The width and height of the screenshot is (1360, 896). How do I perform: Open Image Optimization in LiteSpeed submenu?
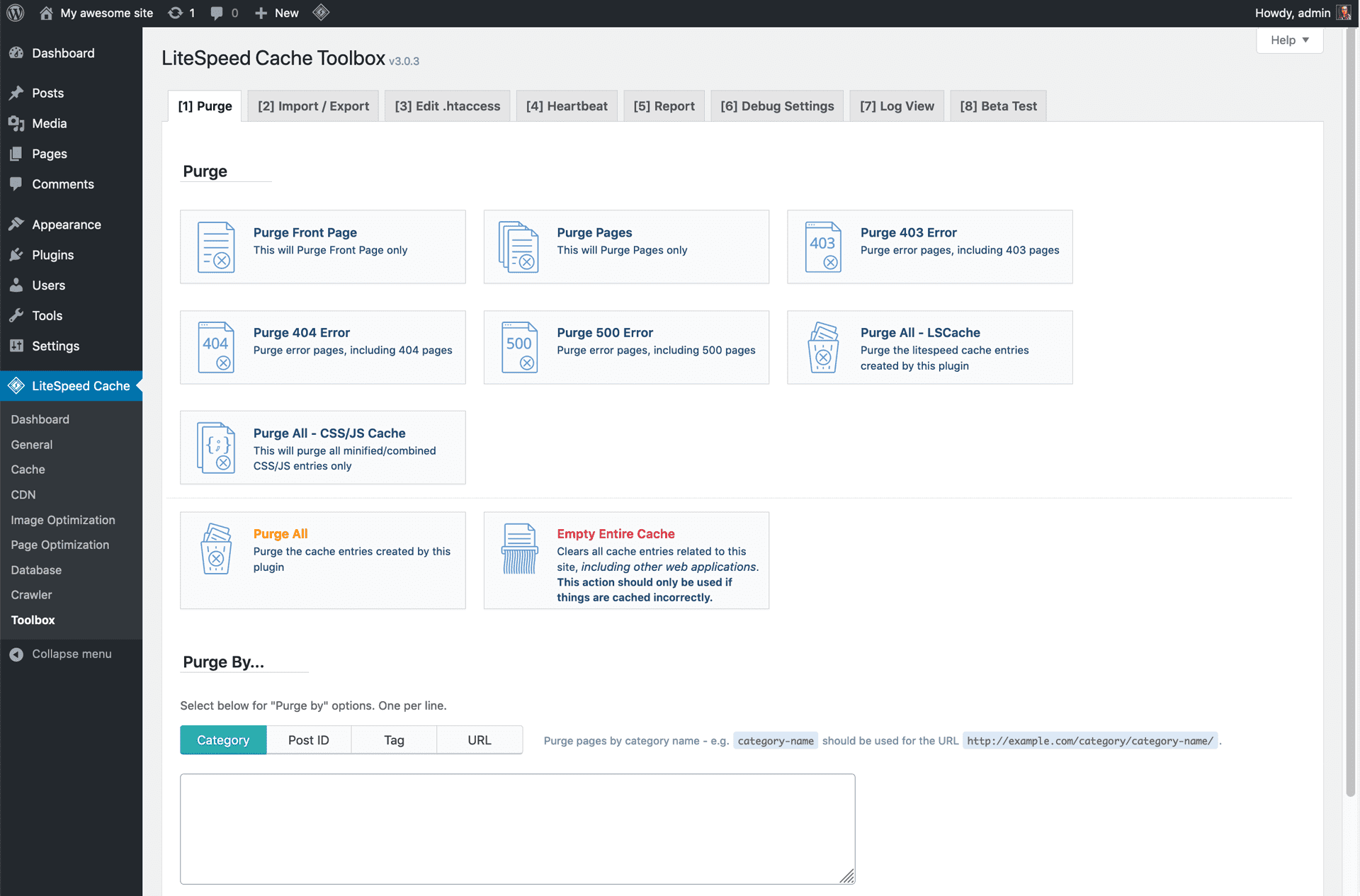coord(63,520)
